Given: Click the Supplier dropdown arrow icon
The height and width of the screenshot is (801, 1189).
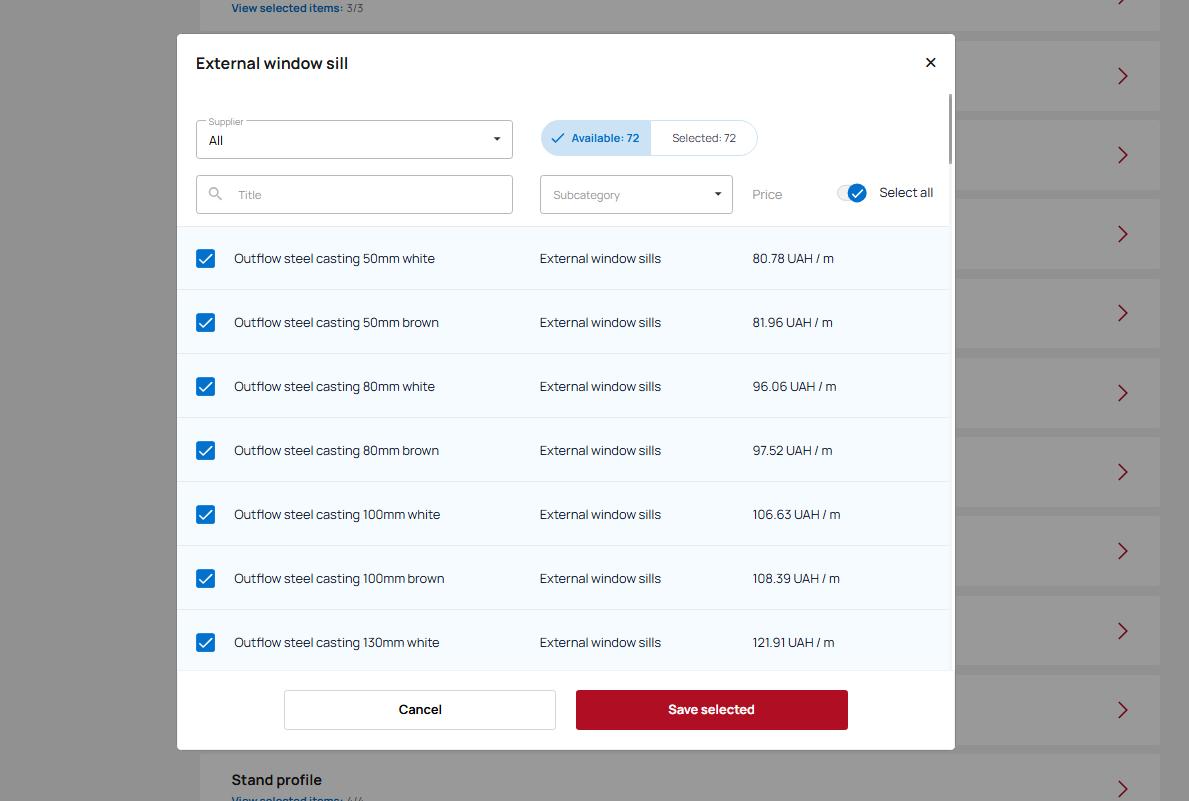Looking at the screenshot, I should click(x=496, y=139).
